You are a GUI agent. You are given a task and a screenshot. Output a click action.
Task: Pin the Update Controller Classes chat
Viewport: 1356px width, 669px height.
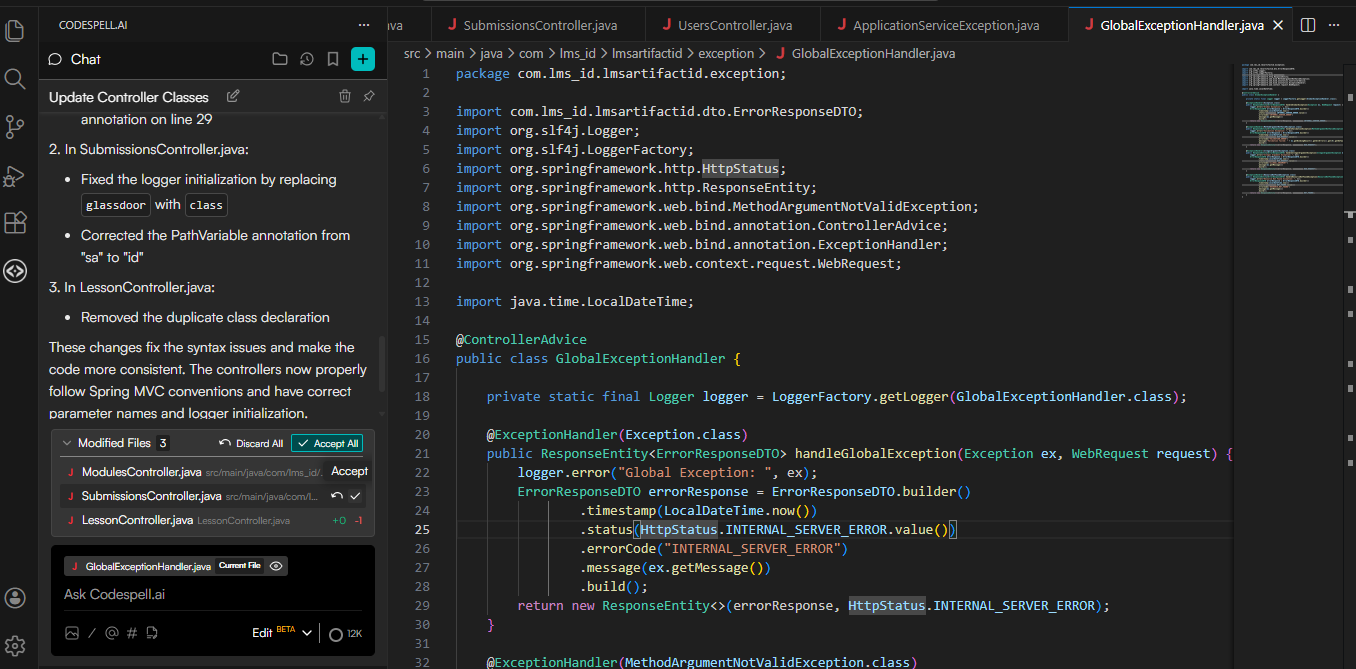pyautogui.click(x=369, y=96)
